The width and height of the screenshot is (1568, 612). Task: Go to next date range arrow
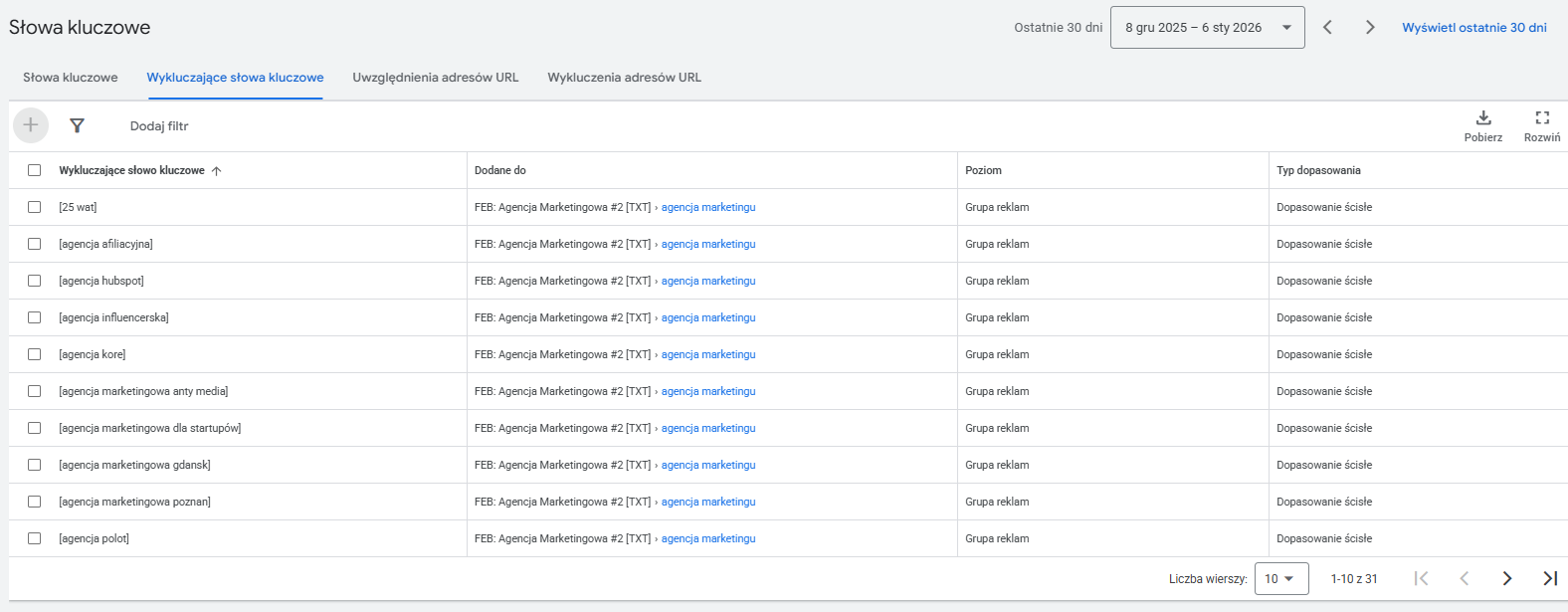tap(1370, 28)
